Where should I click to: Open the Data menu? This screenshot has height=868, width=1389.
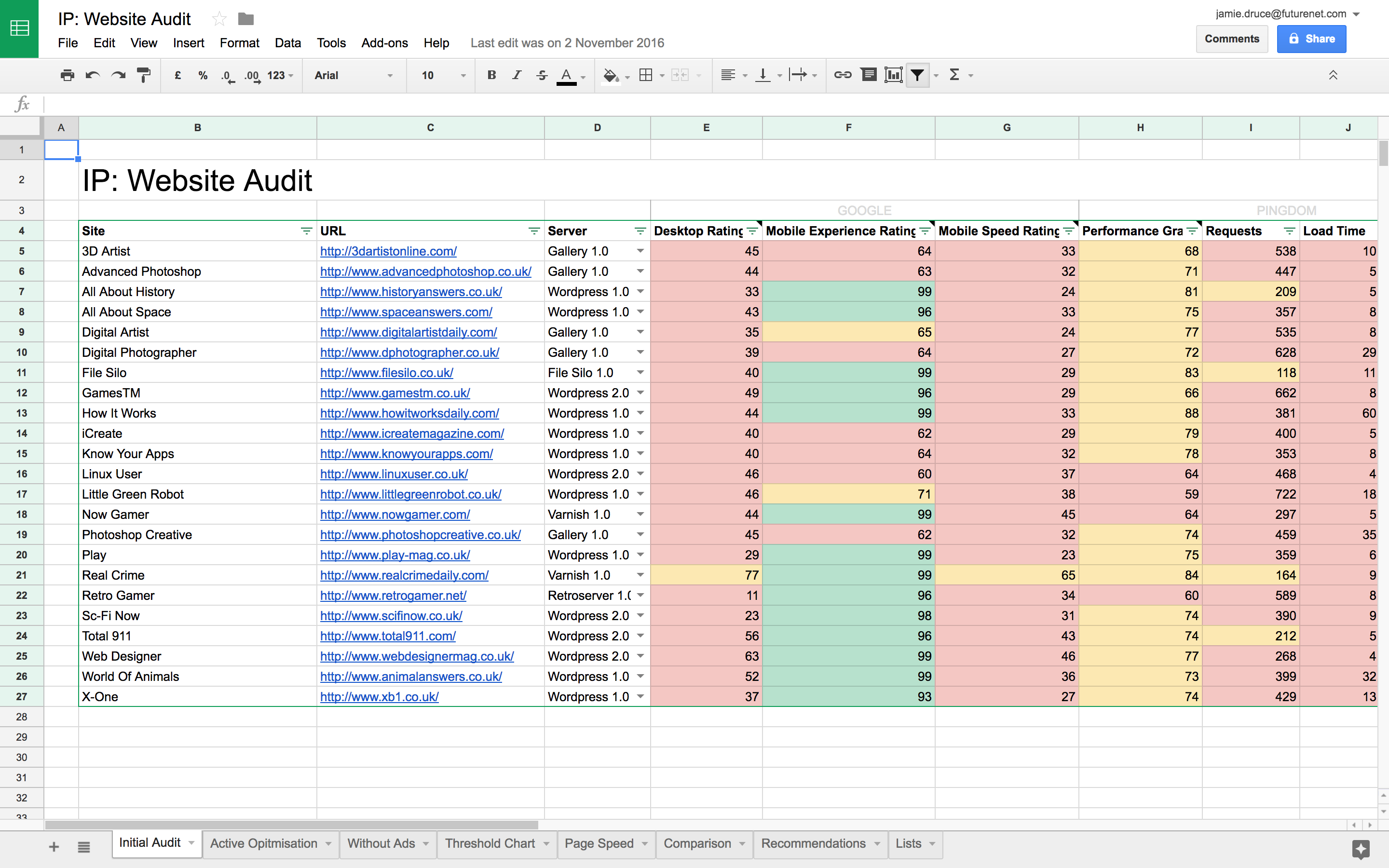pos(287,43)
